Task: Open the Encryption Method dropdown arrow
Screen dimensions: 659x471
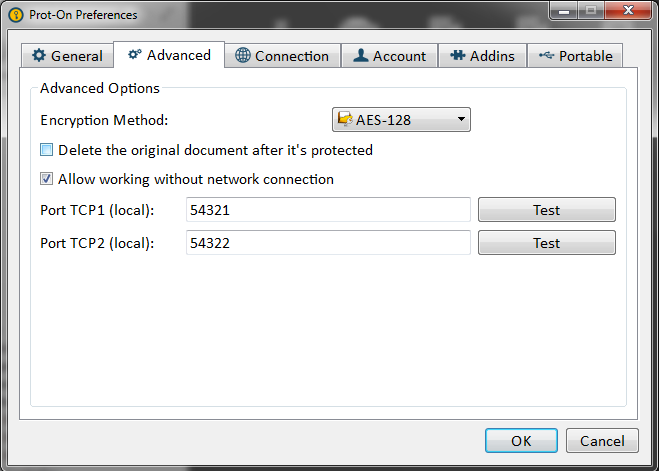Action: tap(461, 121)
